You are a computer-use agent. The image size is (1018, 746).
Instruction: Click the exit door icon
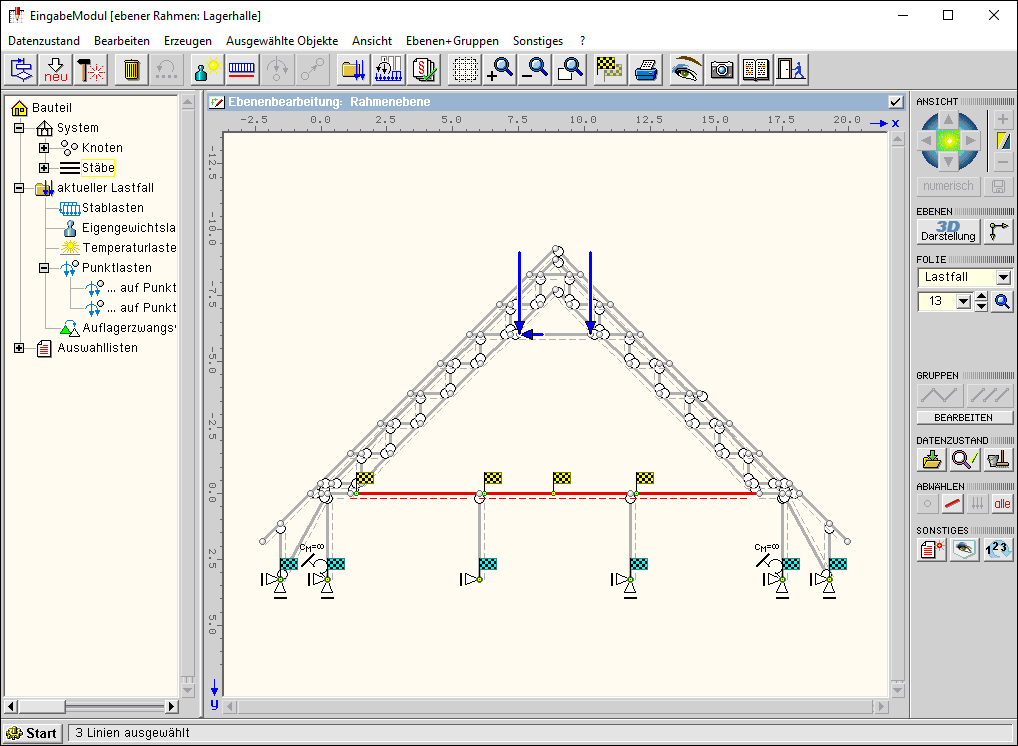pyautogui.click(x=791, y=70)
